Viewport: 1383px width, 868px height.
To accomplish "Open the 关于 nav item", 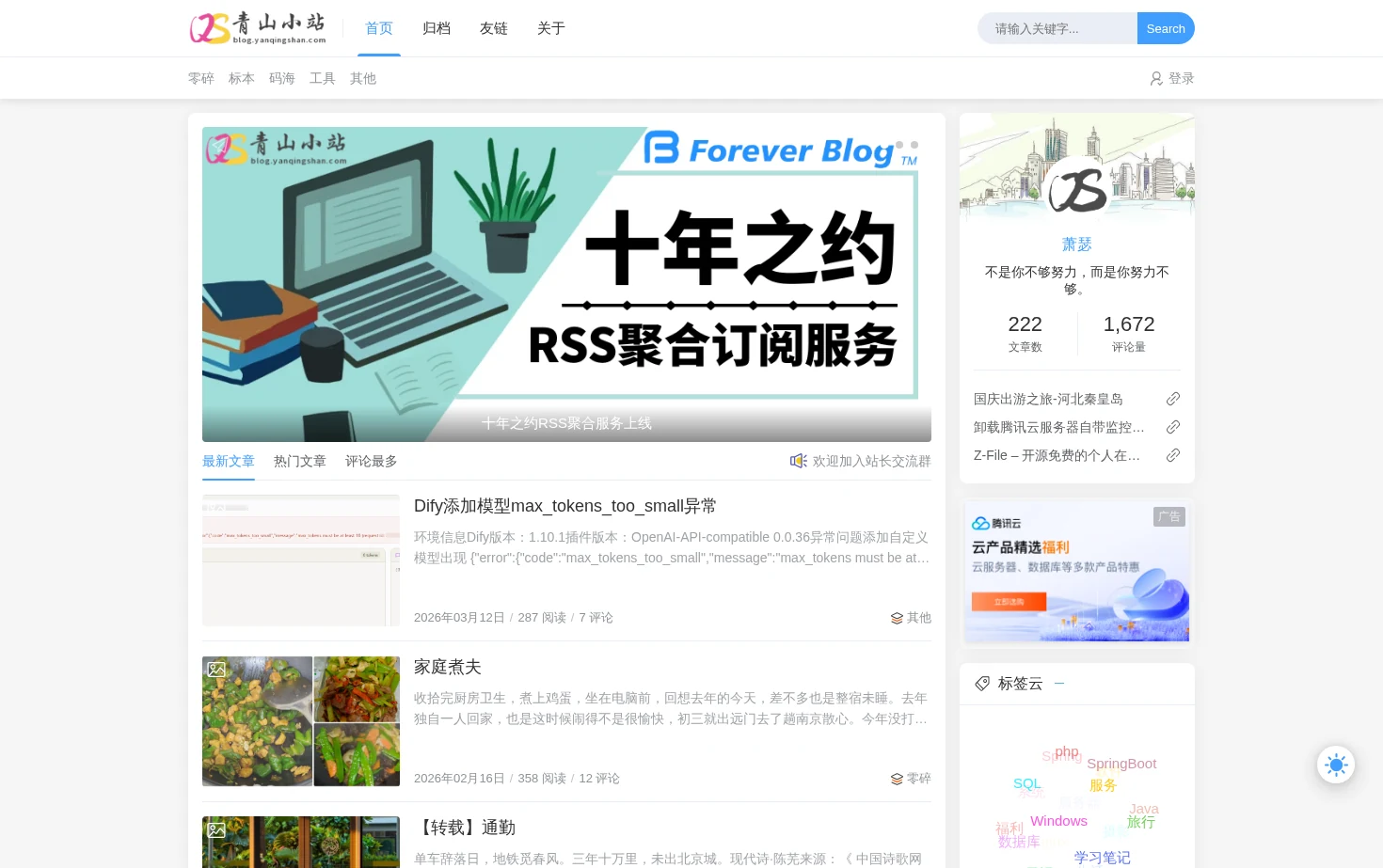I will click(551, 28).
